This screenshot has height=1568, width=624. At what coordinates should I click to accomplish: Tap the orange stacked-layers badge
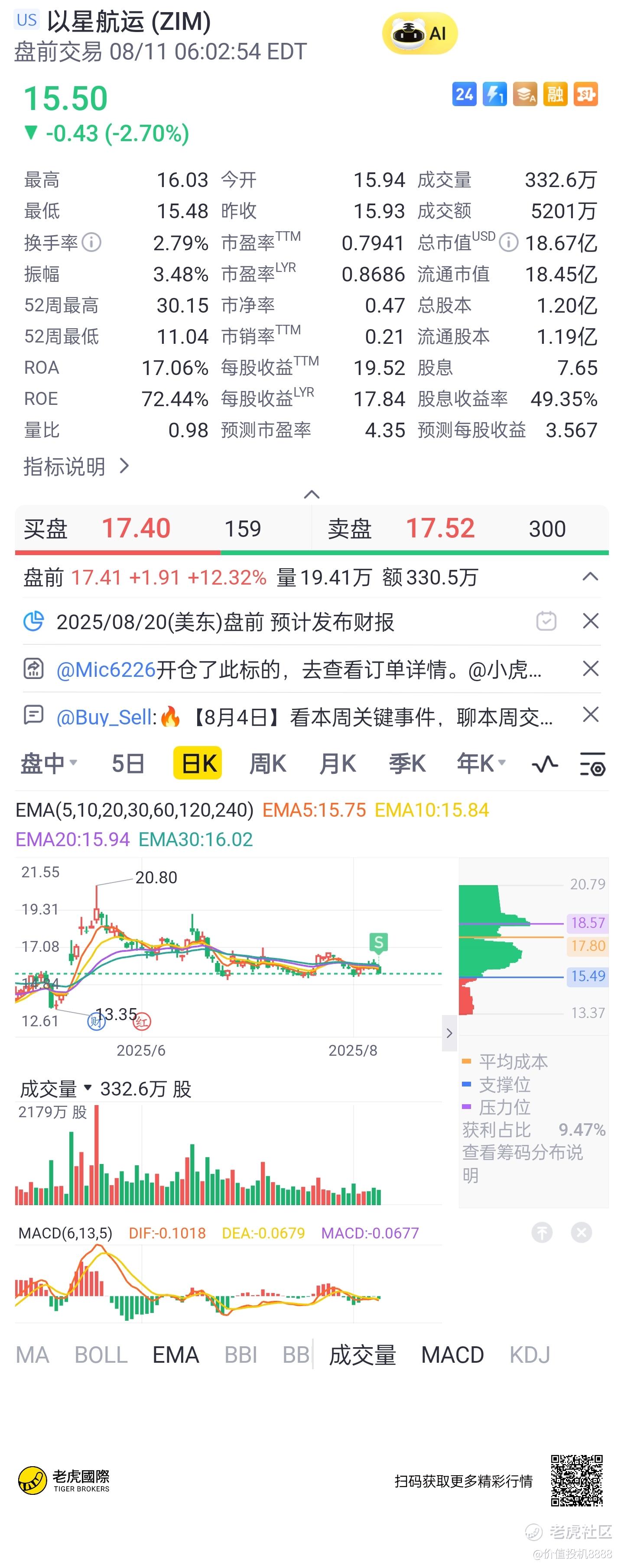pos(525,94)
